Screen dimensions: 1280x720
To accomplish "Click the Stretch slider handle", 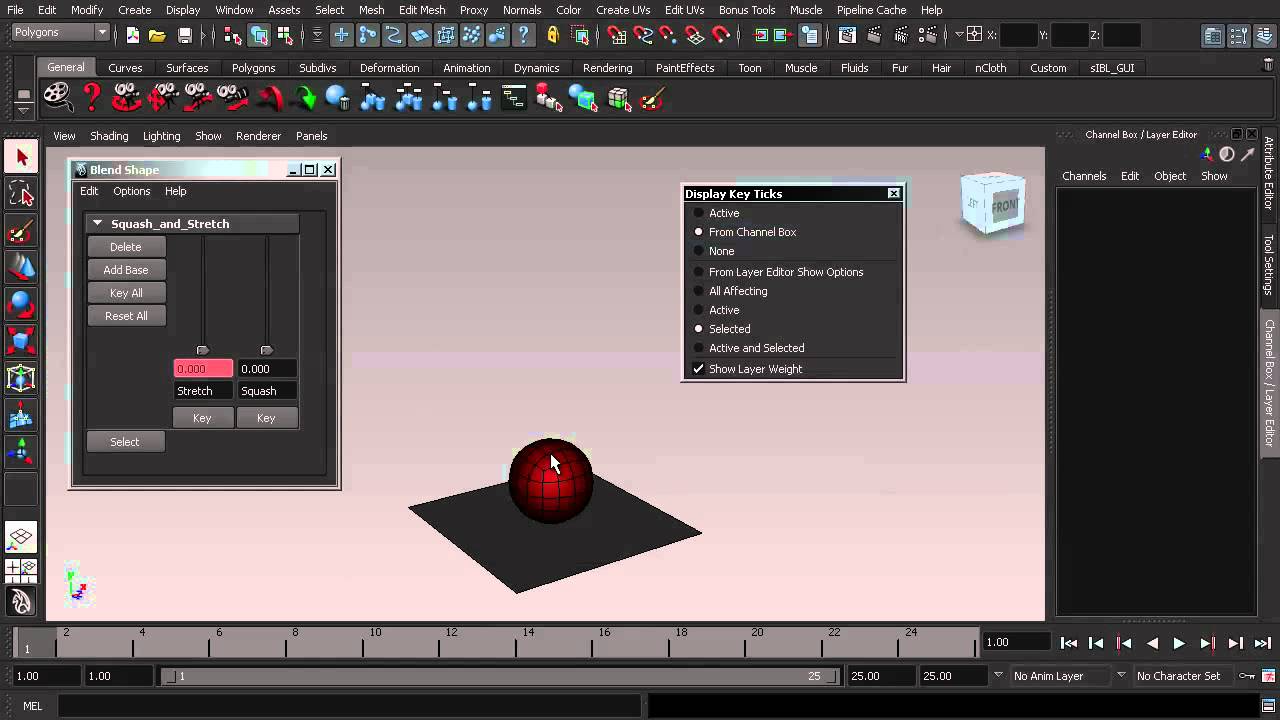I will [203, 350].
